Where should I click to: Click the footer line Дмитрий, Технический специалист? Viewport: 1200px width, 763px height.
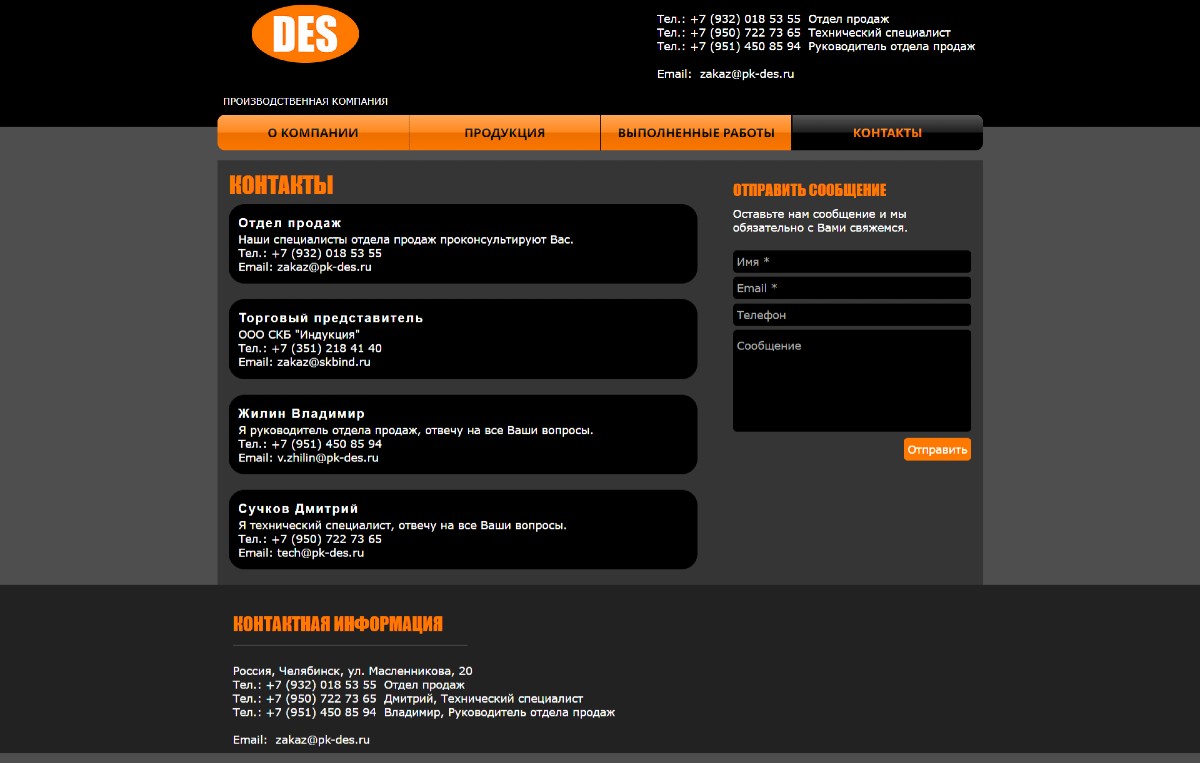[408, 698]
